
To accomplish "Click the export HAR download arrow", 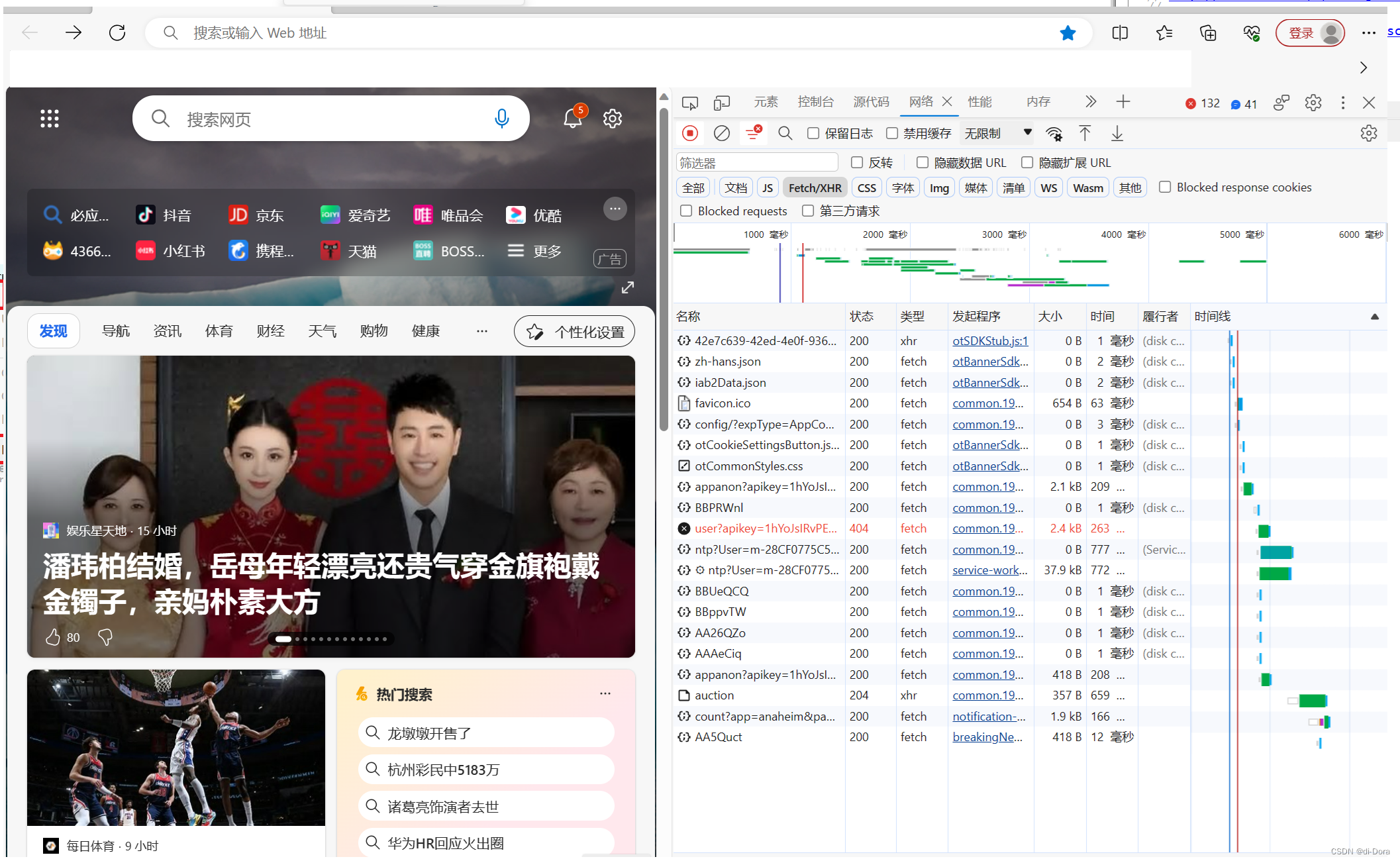I will coord(1117,134).
